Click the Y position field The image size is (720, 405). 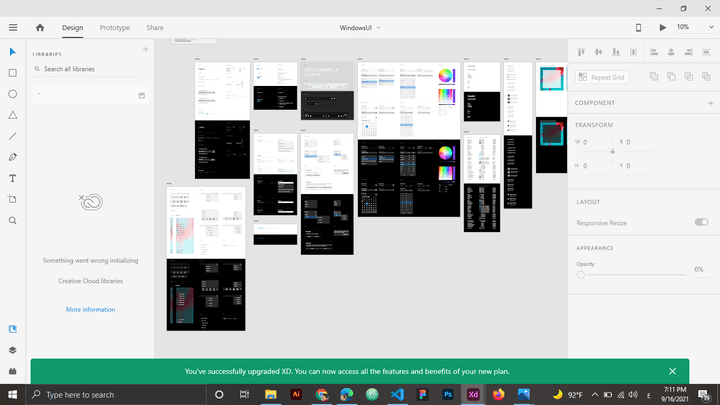[x=639, y=166]
